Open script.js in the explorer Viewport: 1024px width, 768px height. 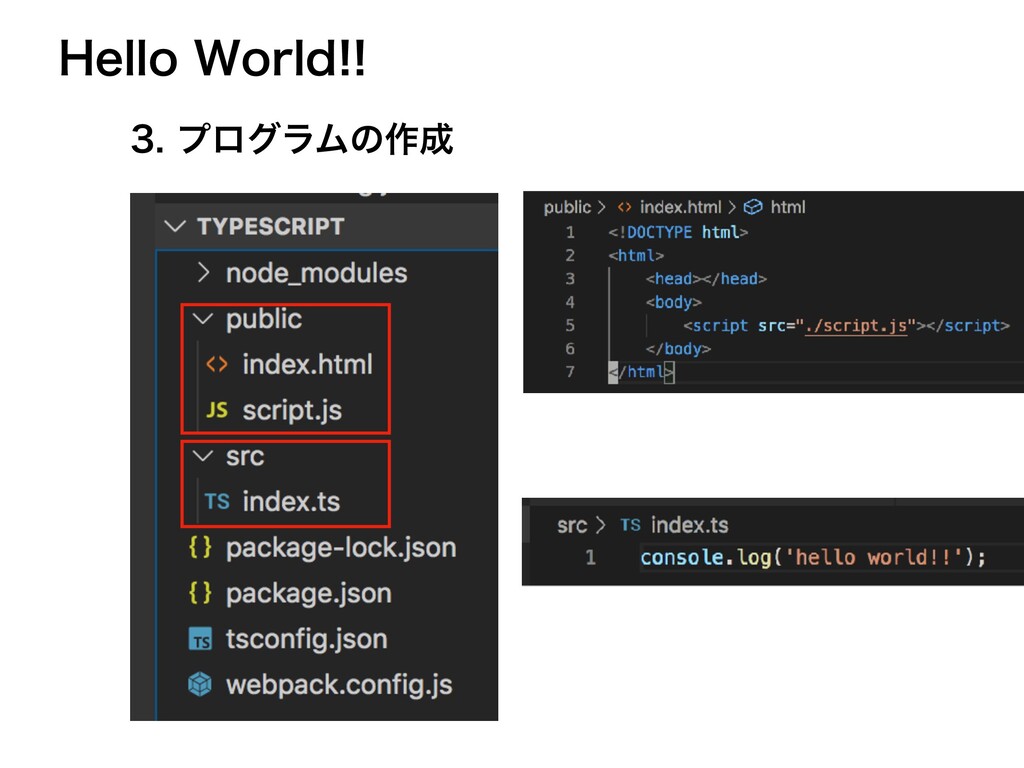[x=292, y=411]
